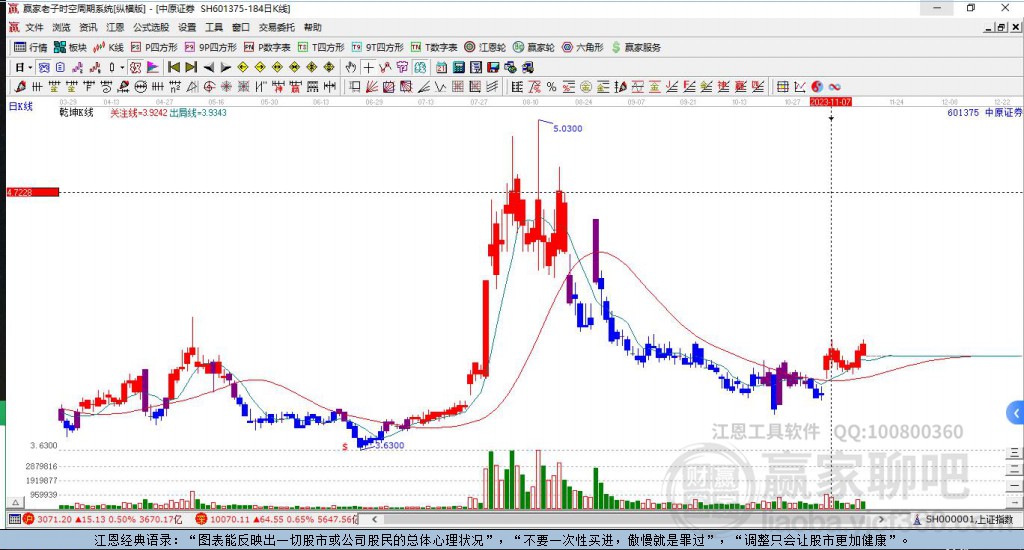Screen dimensions: 1024x550
Task: Click the 2023-11-07 date marker
Action: (x=830, y=102)
